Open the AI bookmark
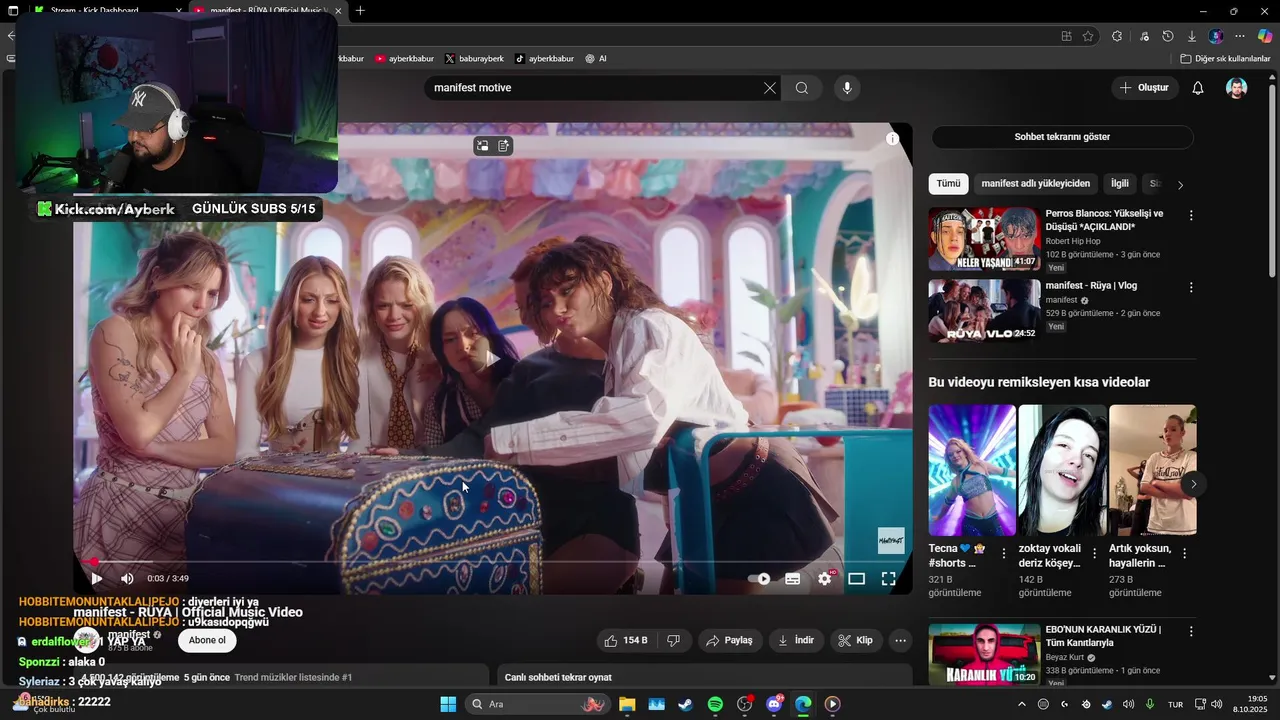 [596, 59]
